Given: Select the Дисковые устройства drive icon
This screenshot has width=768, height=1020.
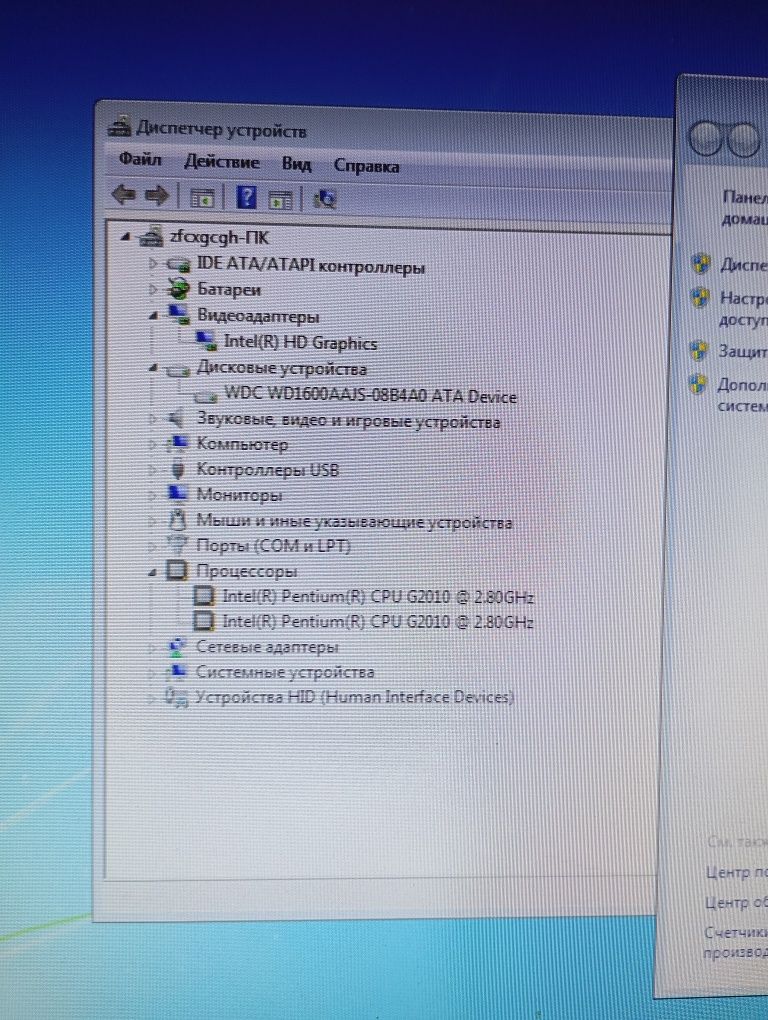Looking at the screenshot, I should pos(177,369).
